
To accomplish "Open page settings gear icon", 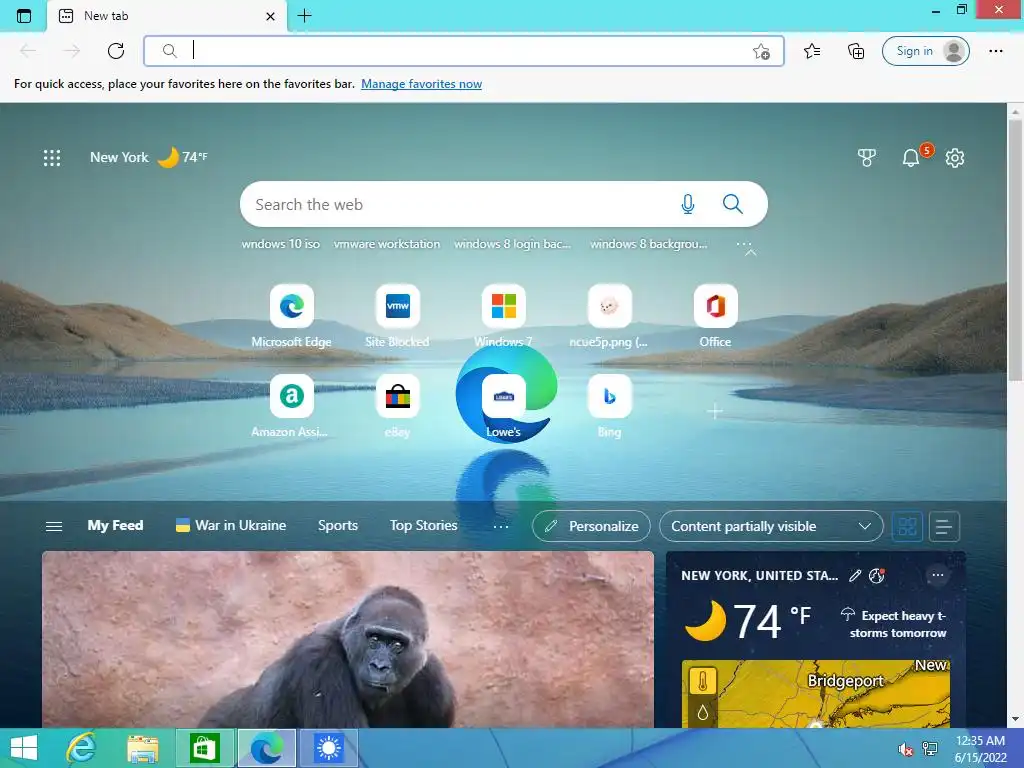I will (x=955, y=157).
